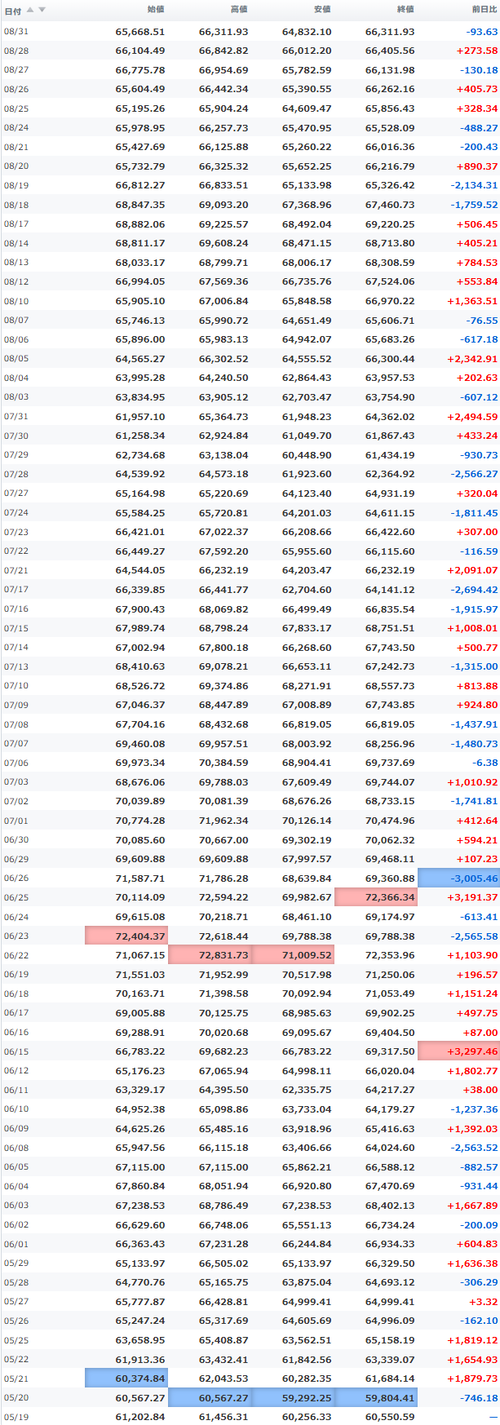Select the blue-highlighted 59,804.41 close cell
Image resolution: width=500 pixels, height=1425 pixels.
click(376, 1397)
